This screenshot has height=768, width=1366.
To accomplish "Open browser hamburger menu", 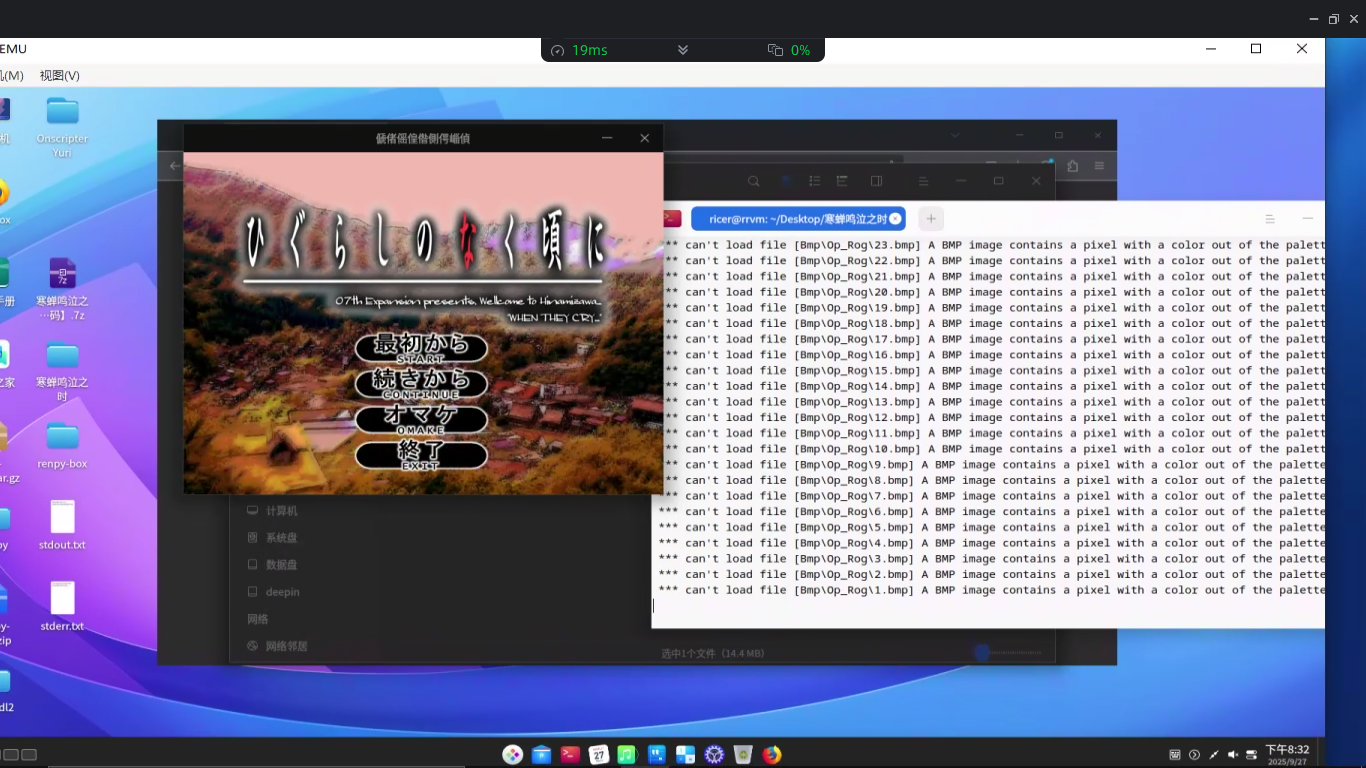I will click(x=1099, y=166).
